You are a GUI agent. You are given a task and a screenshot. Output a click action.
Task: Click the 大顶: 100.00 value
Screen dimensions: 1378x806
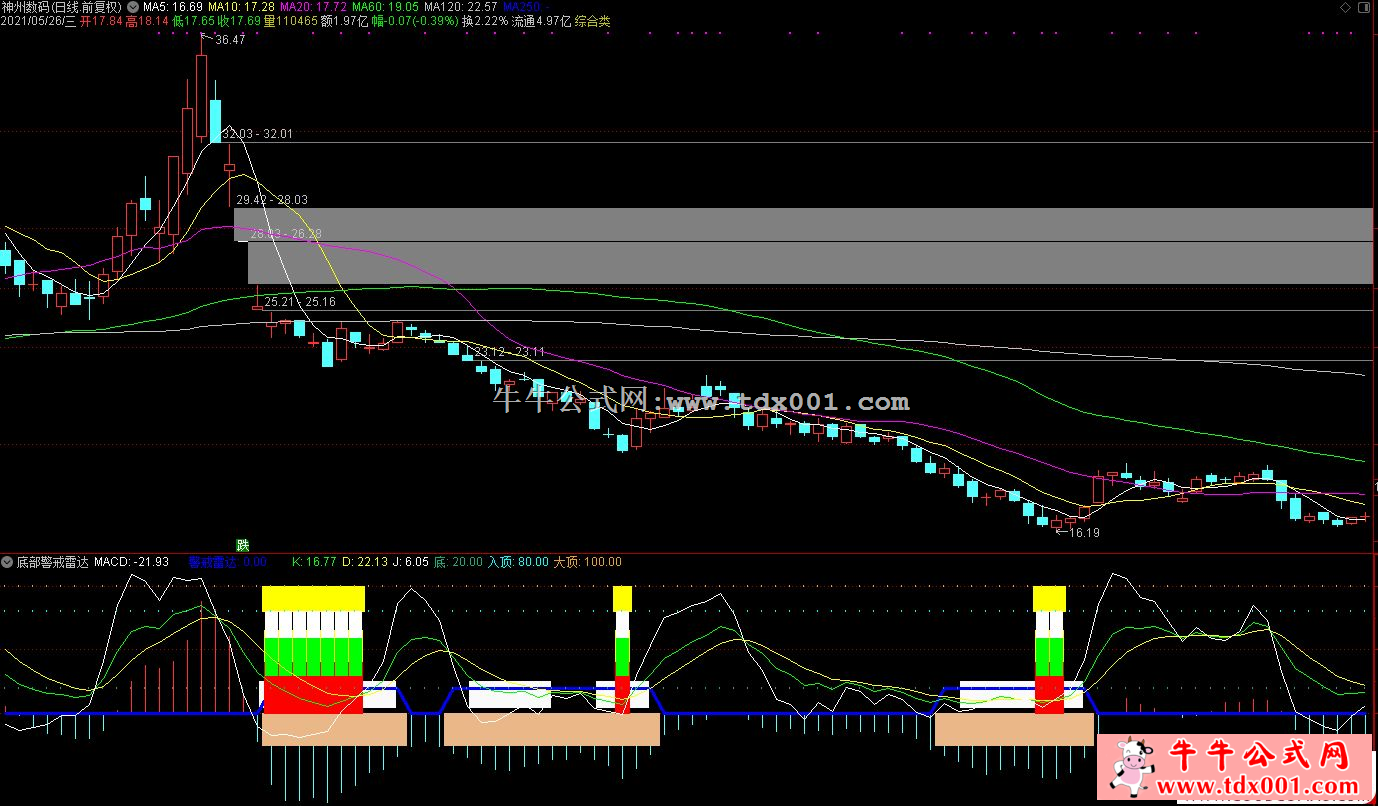588,562
